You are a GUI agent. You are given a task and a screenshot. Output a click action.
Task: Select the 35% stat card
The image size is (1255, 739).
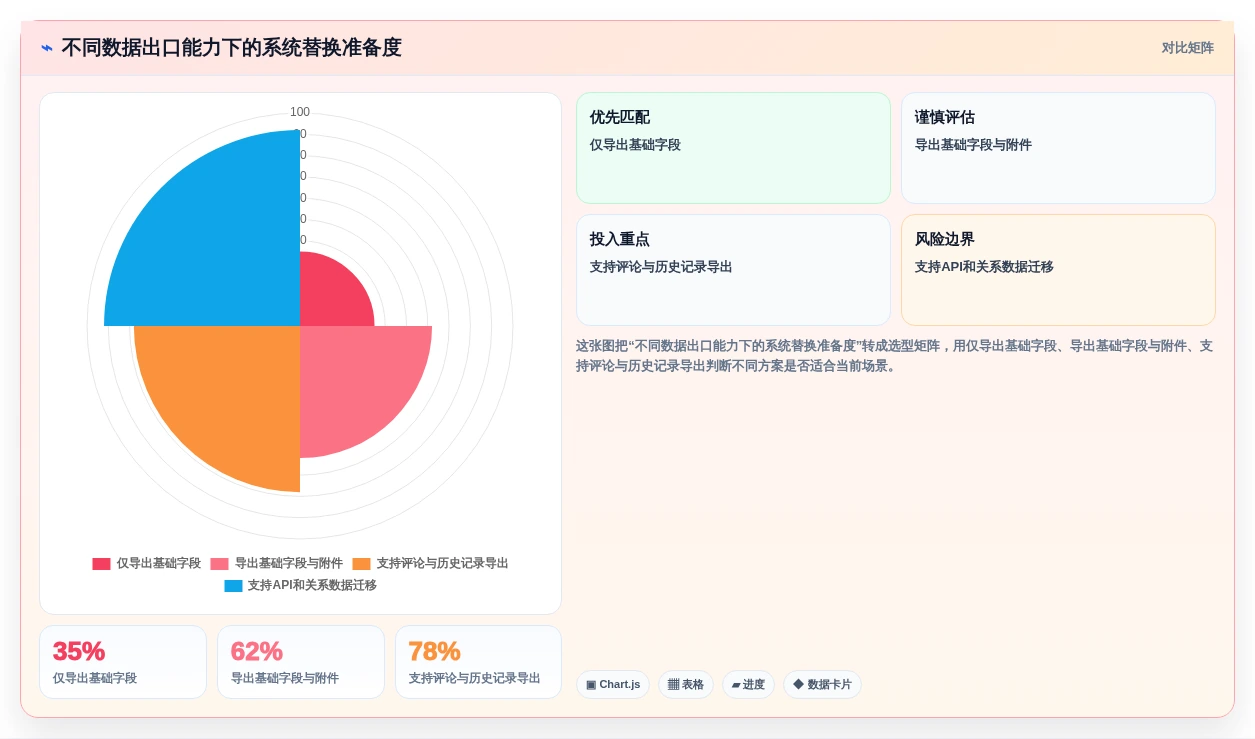pyautogui.click(x=123, y=662)
